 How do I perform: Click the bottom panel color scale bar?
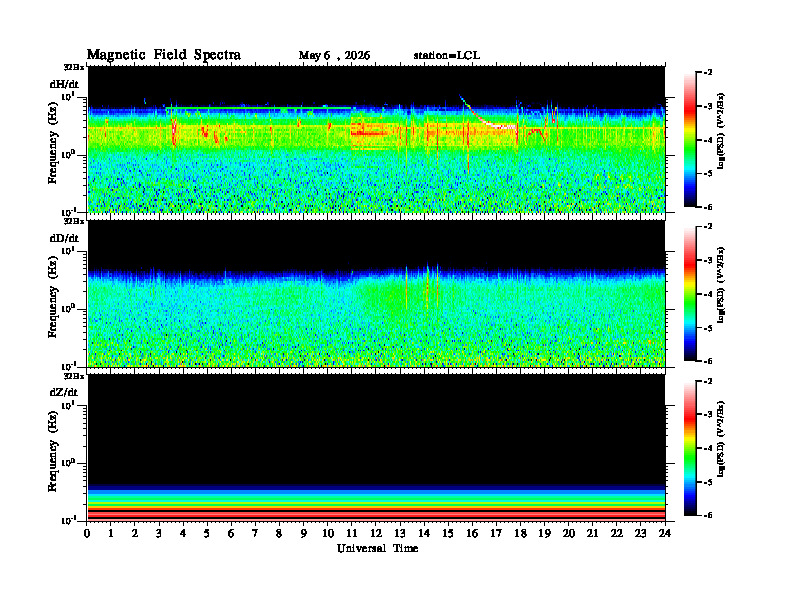coord(689,448)
